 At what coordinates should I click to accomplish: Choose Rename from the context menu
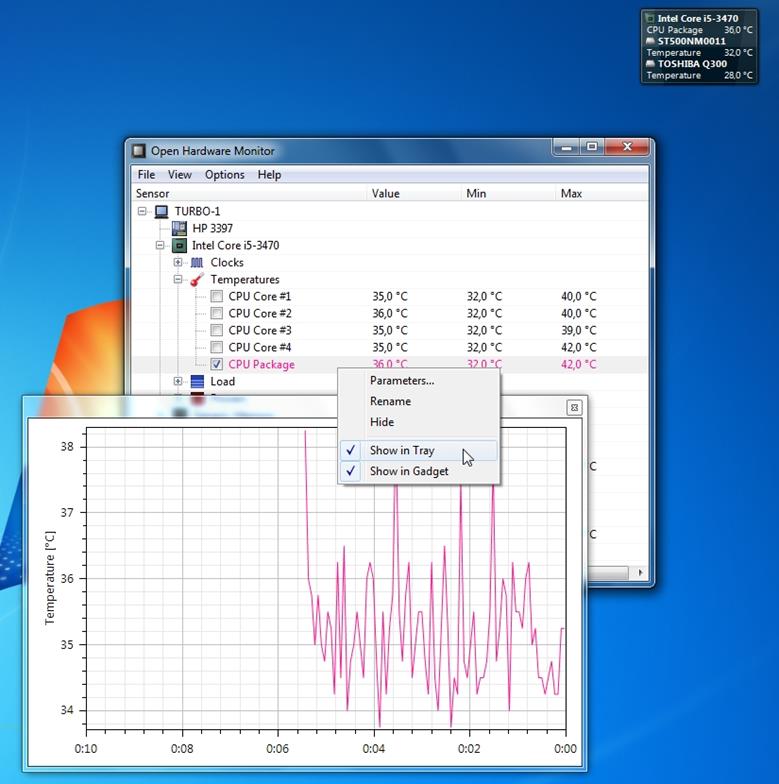click(x=390, y=402)
